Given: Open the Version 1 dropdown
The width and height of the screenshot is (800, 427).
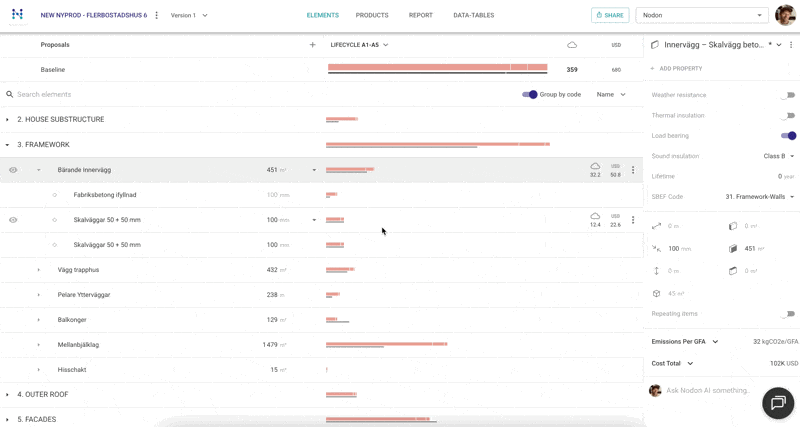Looking at the screenshot, I should click(188, 16).
